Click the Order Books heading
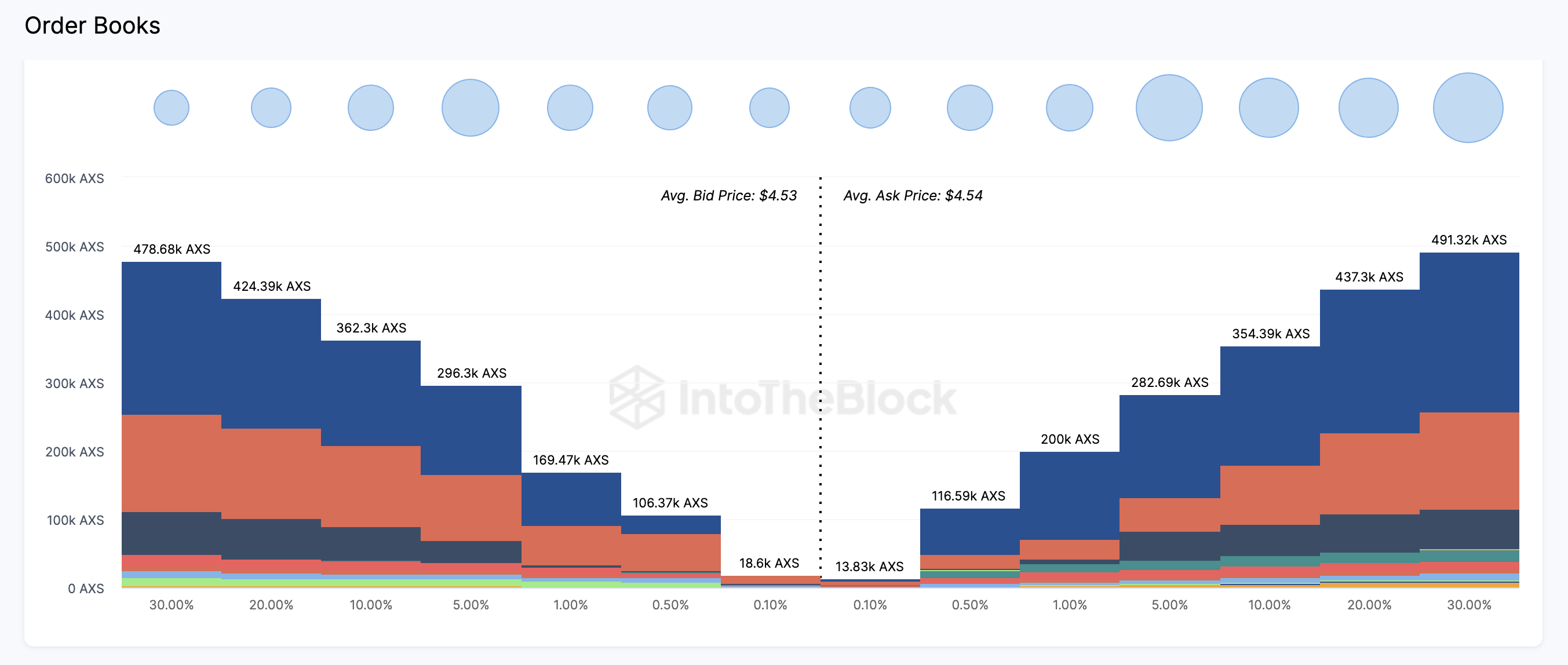Viewport: 1568px width, 665px height. pyautogui.click(x=93, y=25)
